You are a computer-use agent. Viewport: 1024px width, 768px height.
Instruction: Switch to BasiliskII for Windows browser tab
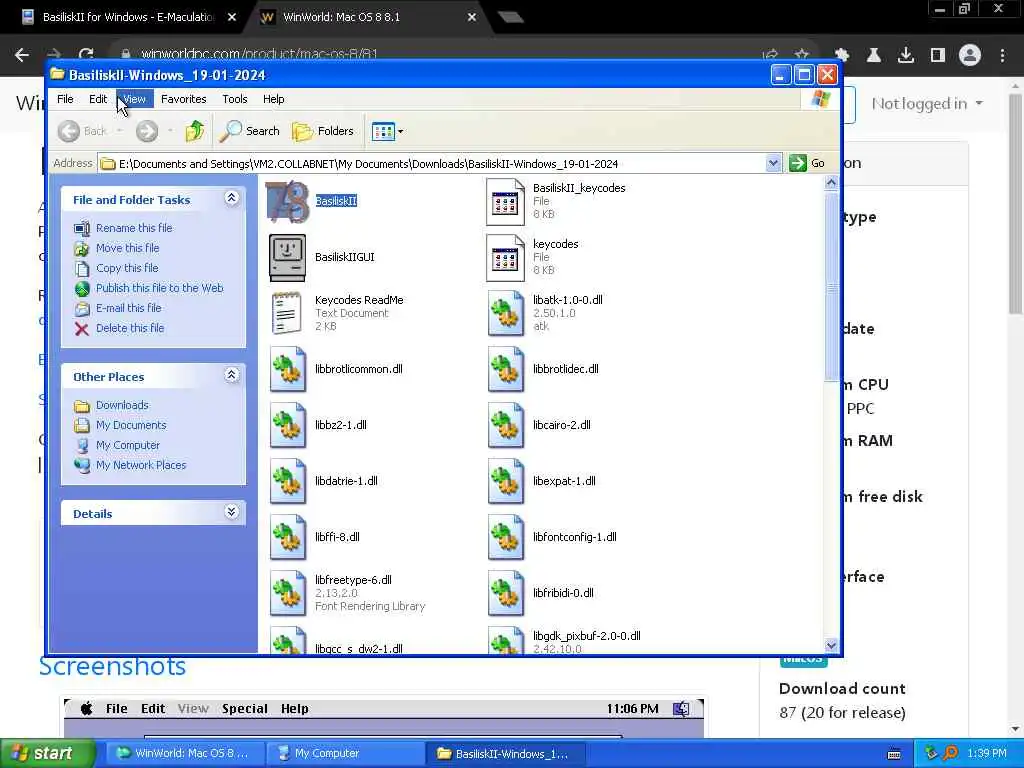(127, 17)
